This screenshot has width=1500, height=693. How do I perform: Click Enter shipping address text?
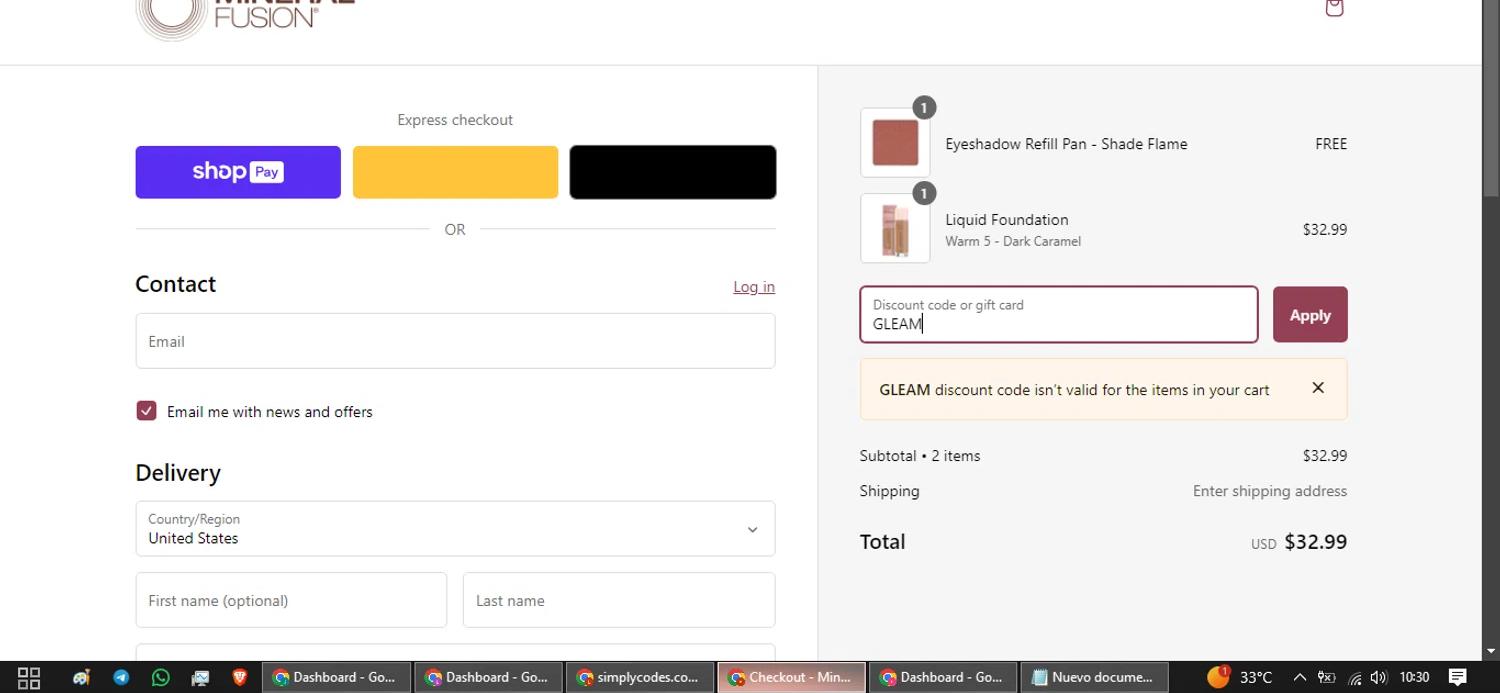point(1270,491)
